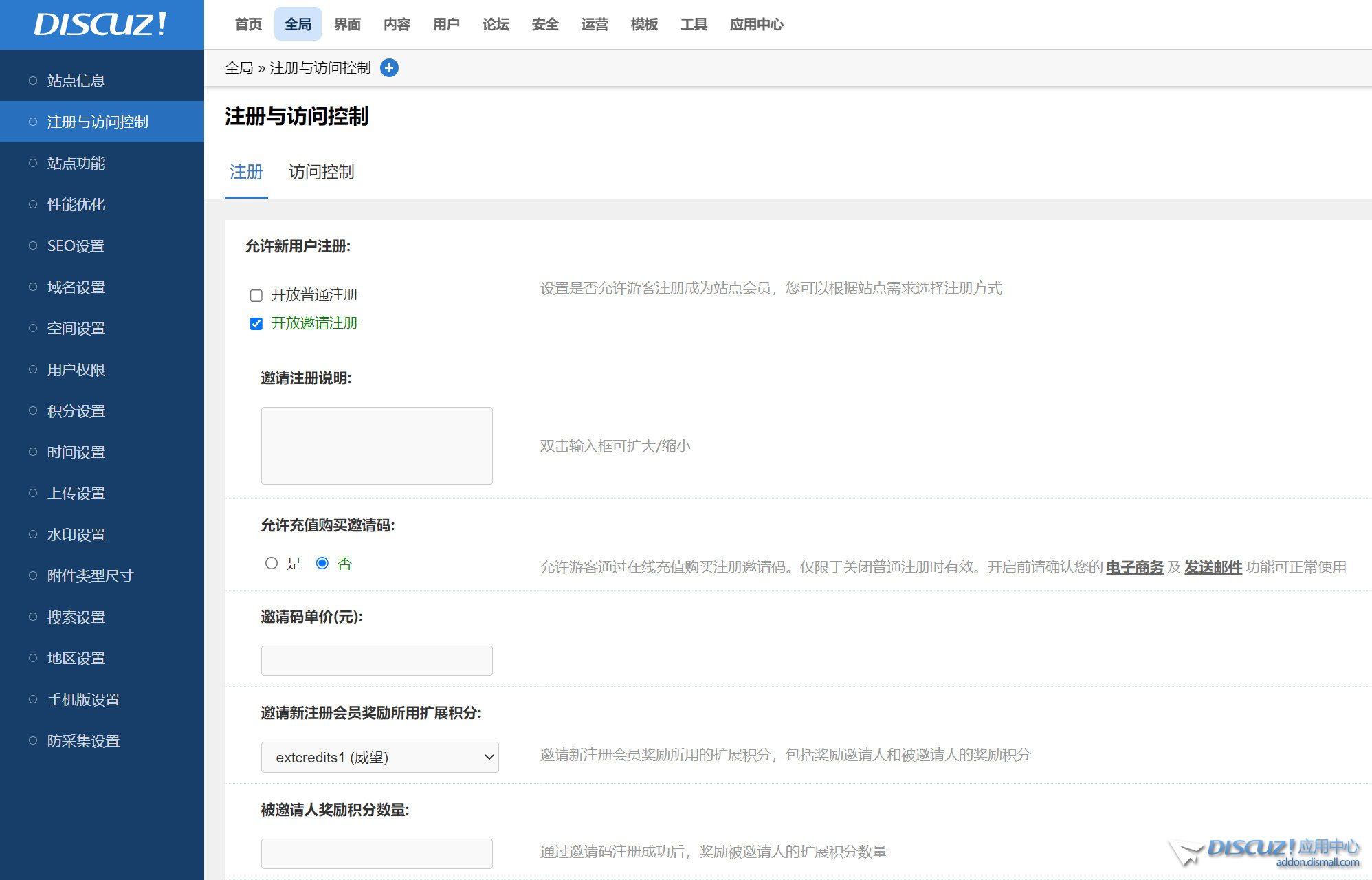Go to SEO设置 in sidebar
This screenshot has width=1372, height=880.
tap(102, 245)
